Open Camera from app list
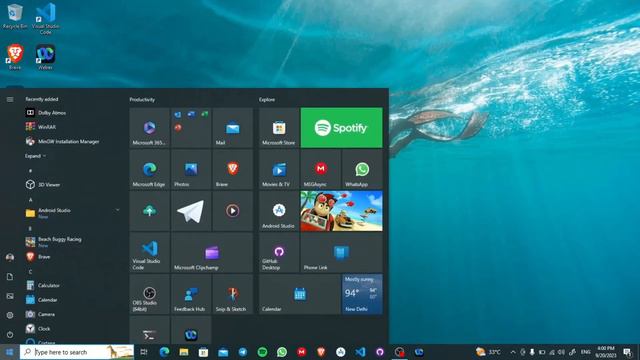This screenshot has height=360, width=640. tap(73, 314)
